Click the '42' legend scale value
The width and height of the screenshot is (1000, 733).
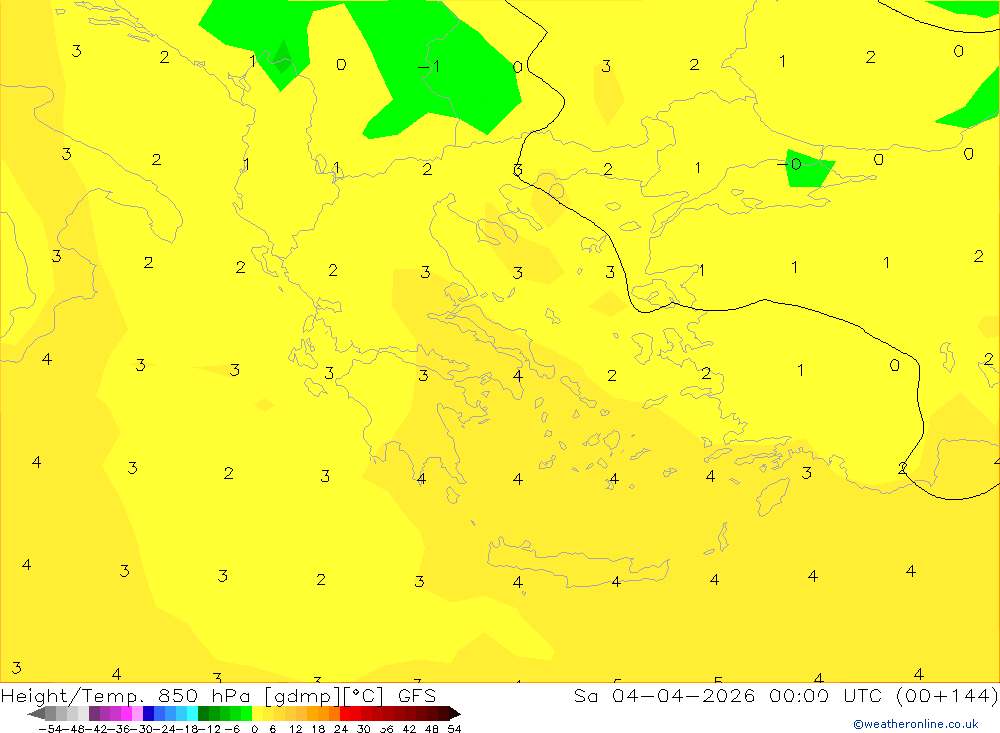[x=409, y=729]
